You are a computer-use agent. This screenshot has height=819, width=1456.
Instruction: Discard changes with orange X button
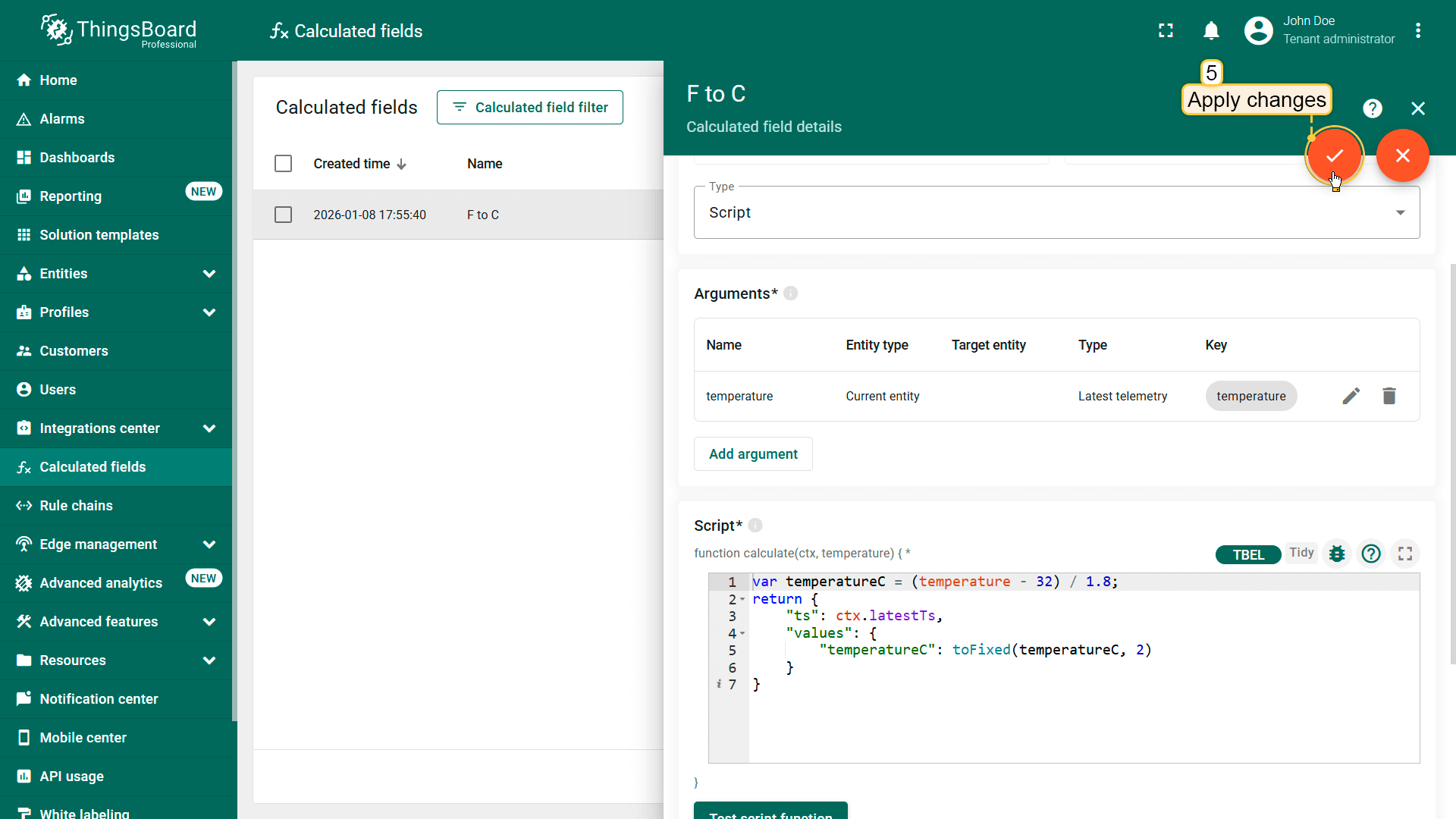click(x=1402, y=155)
